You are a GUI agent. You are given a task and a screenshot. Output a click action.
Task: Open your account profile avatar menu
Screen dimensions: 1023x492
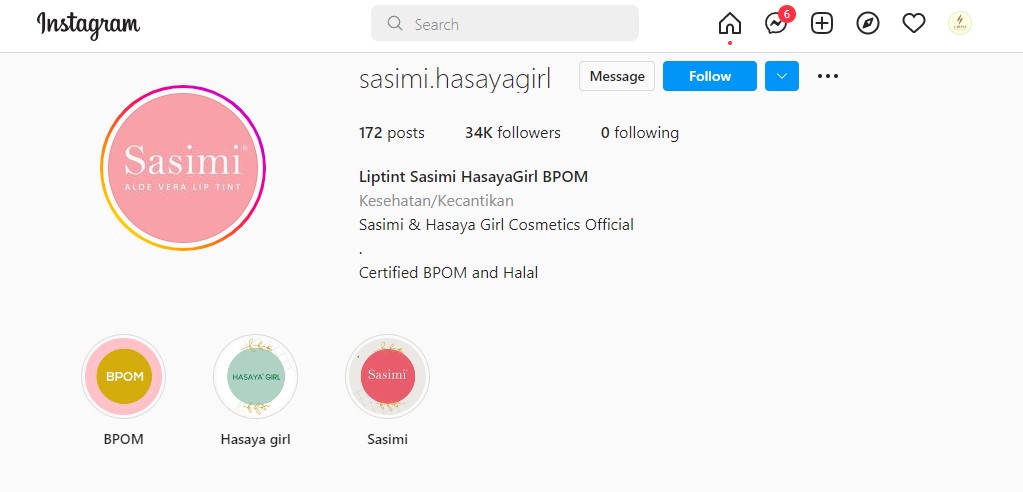point(960,23)
